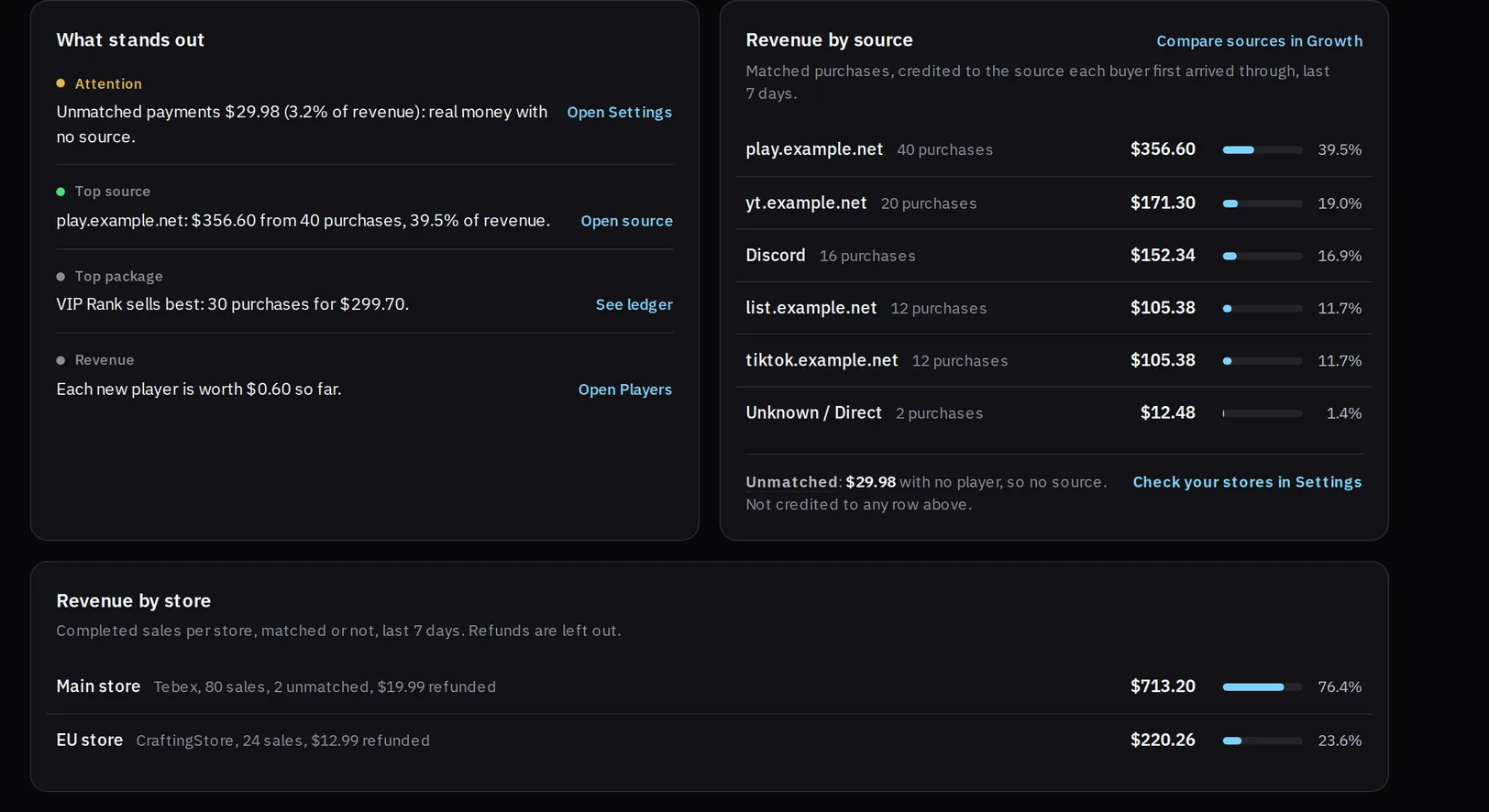The width and height of the screenshot is (1489, 812).
Task: Click the $171.30 revenue value
Action: tap(1163, 203)
